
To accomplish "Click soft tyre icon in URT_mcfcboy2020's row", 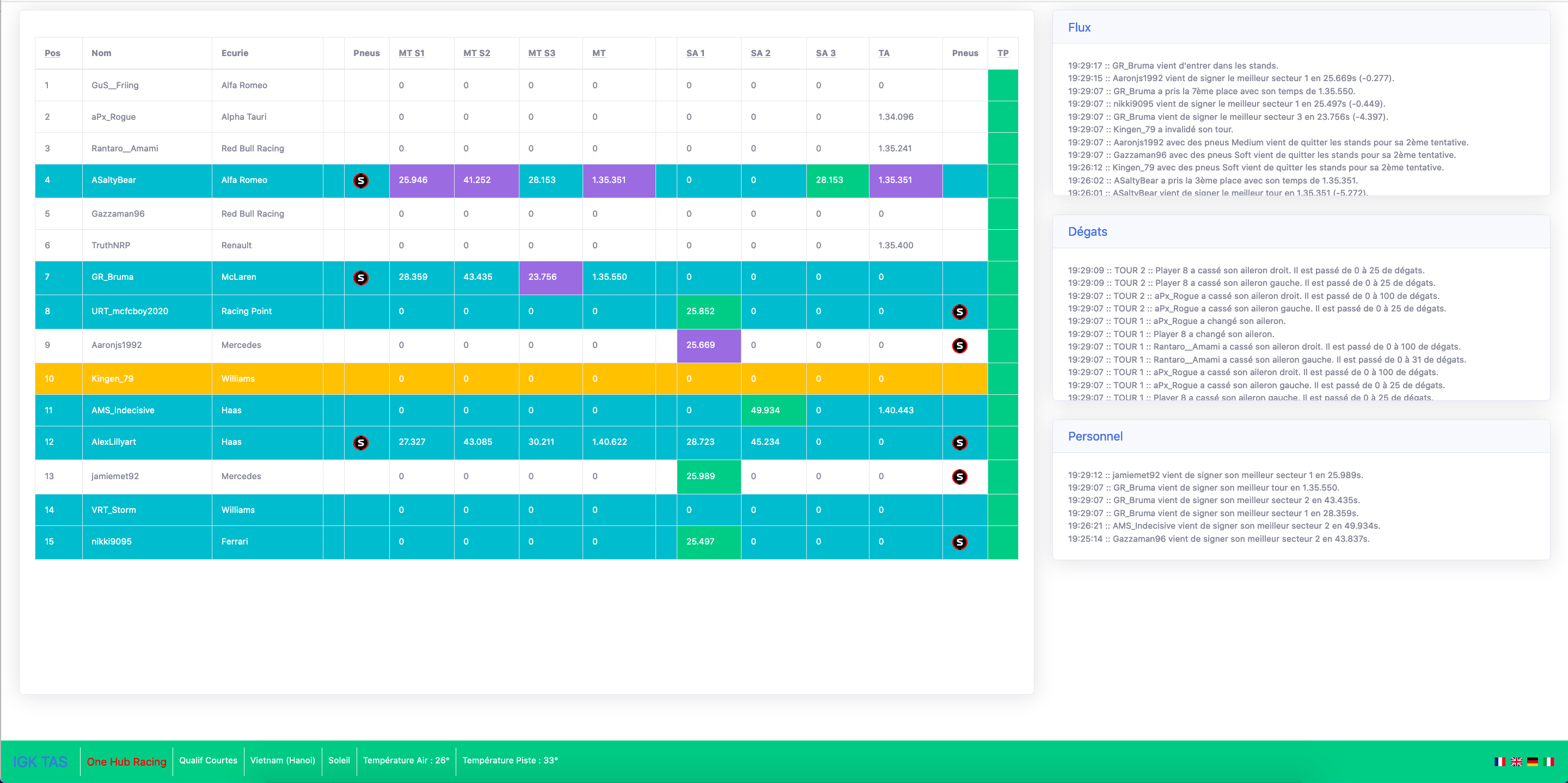I will point(960,312).
